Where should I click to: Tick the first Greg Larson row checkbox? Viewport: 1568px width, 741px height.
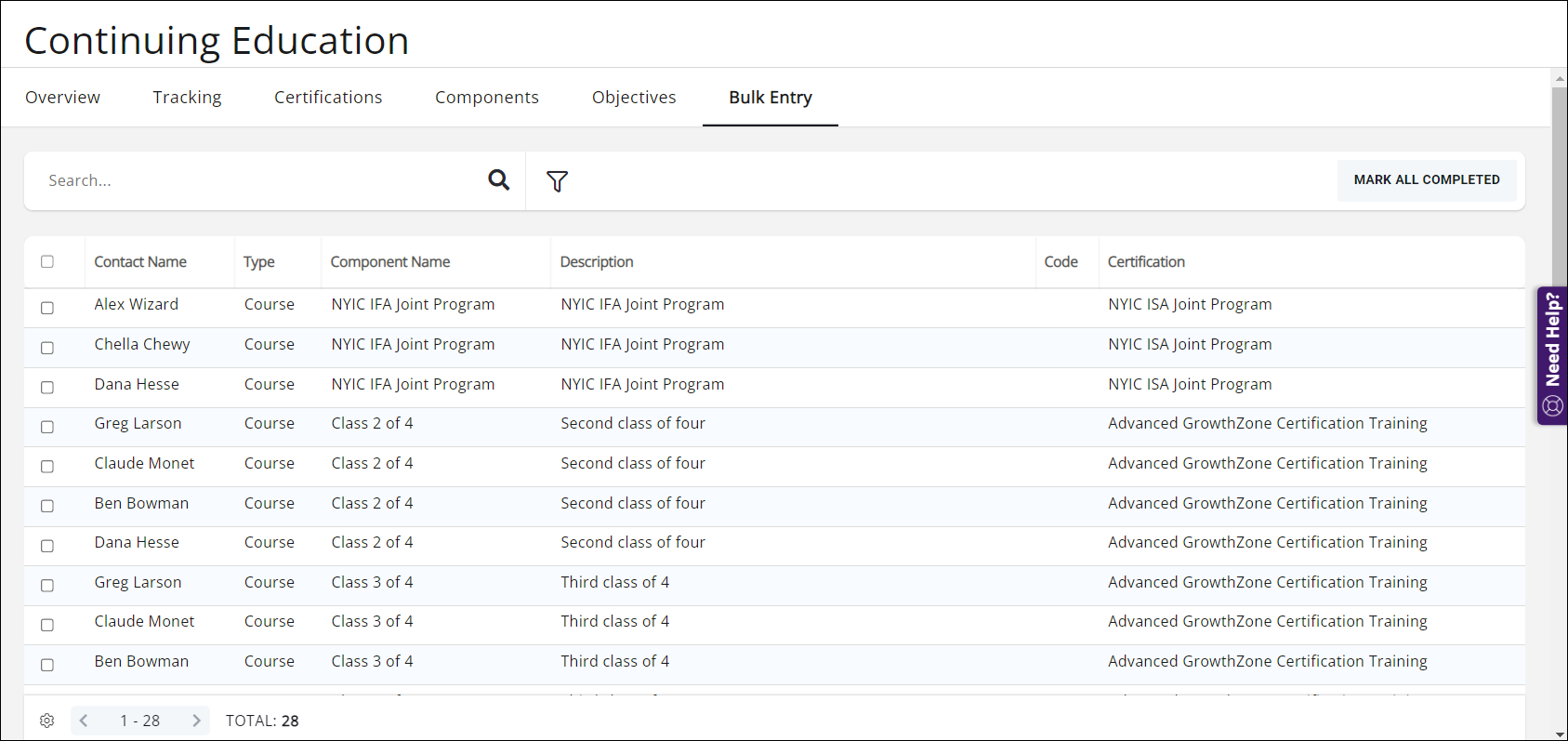(47, 427)
